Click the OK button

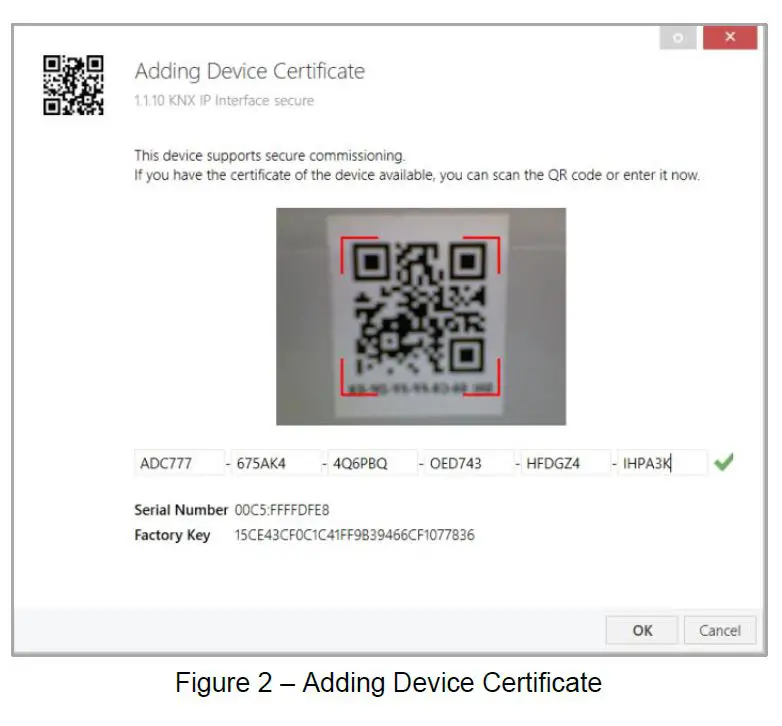pos(641,630)
